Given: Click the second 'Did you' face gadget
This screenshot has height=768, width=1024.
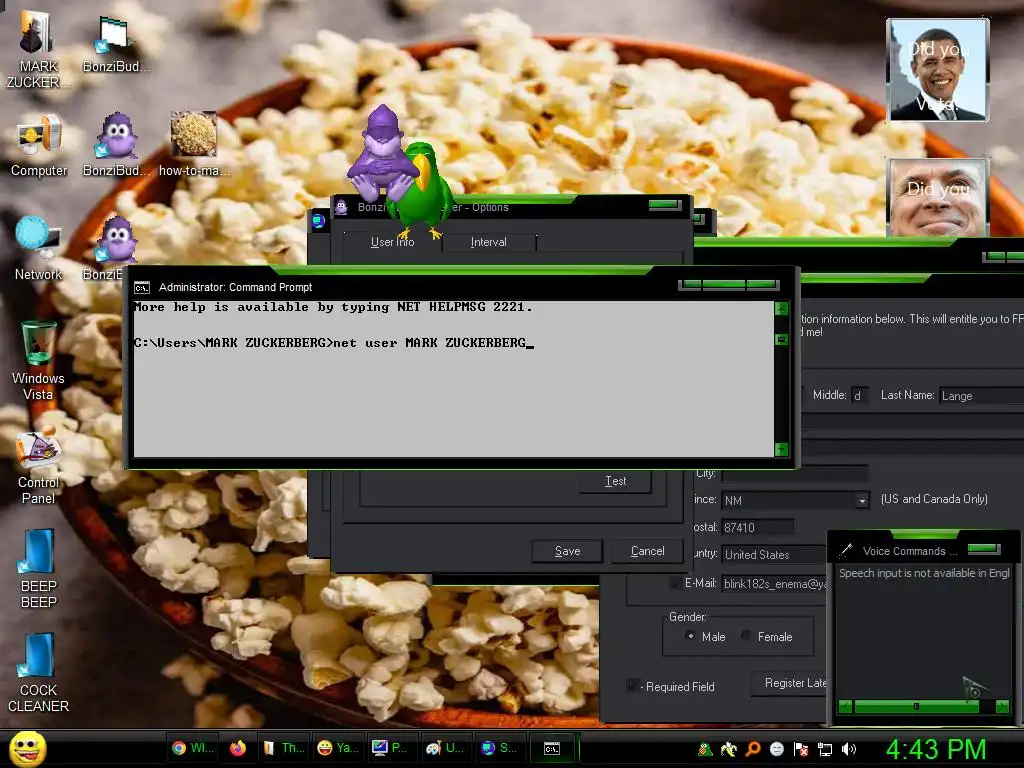Looking at the screenshot, I should click(x=937, y=197).
